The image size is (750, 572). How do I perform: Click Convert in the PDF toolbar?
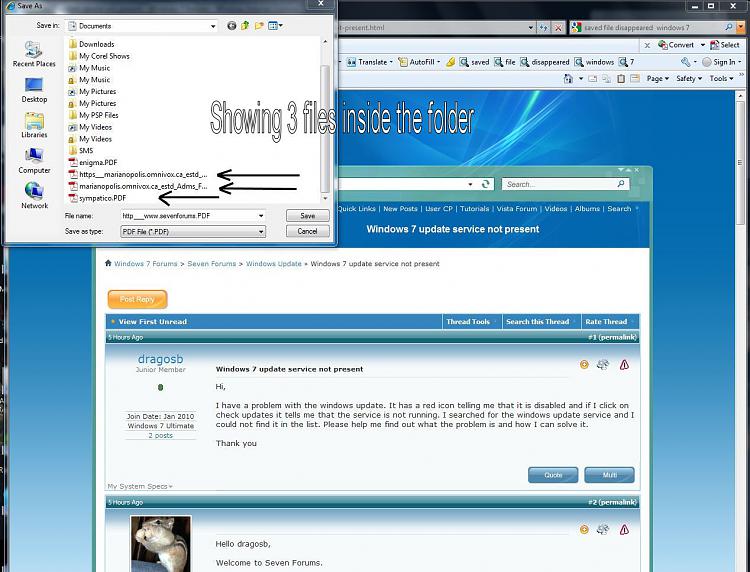pos(676,45)
